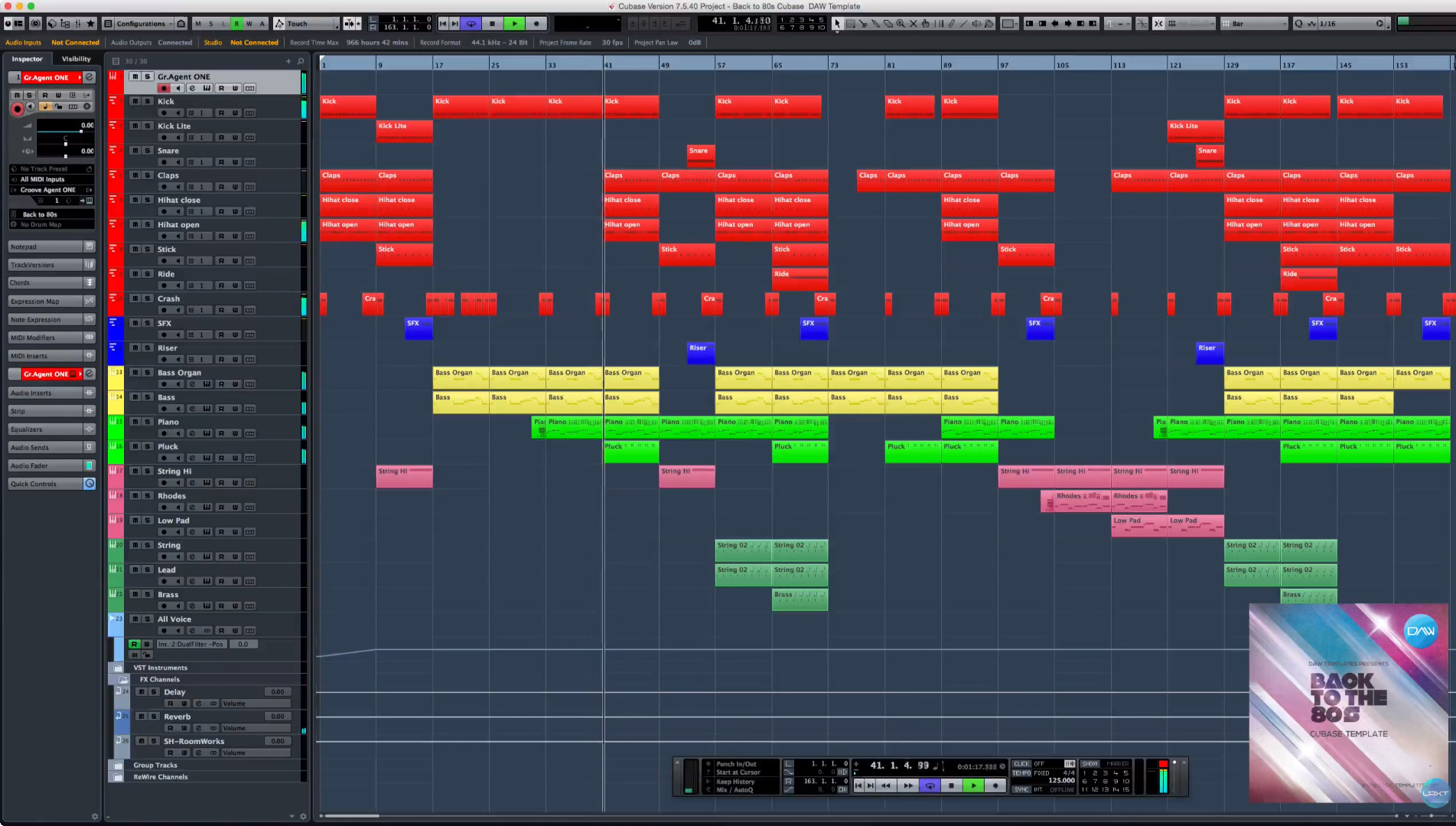Open track search magnifier icon

pos(301,61)
